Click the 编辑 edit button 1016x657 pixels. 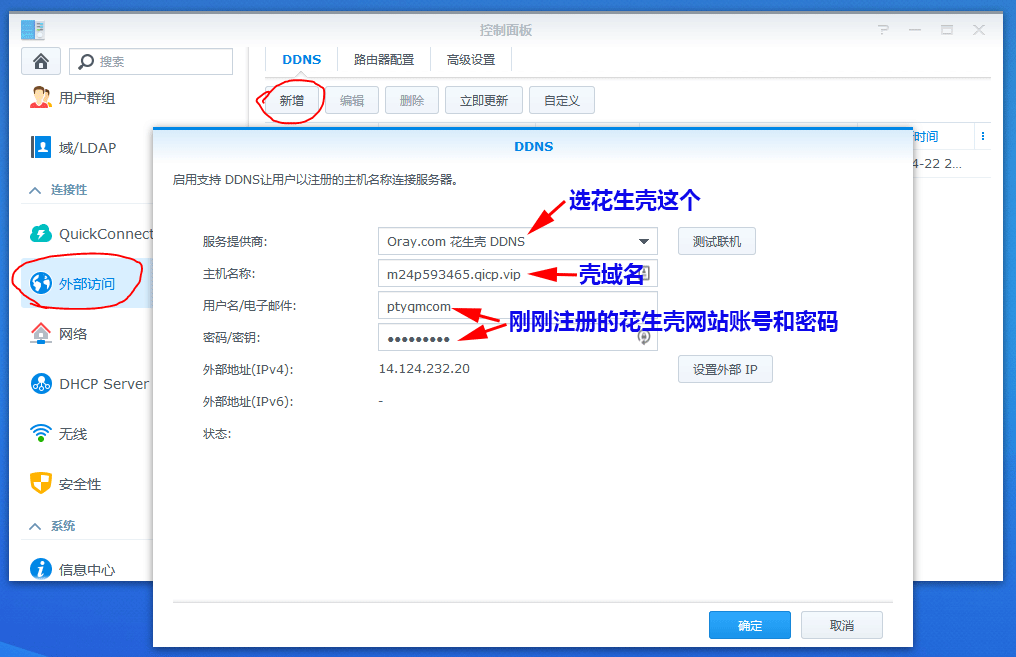[352, 100]
